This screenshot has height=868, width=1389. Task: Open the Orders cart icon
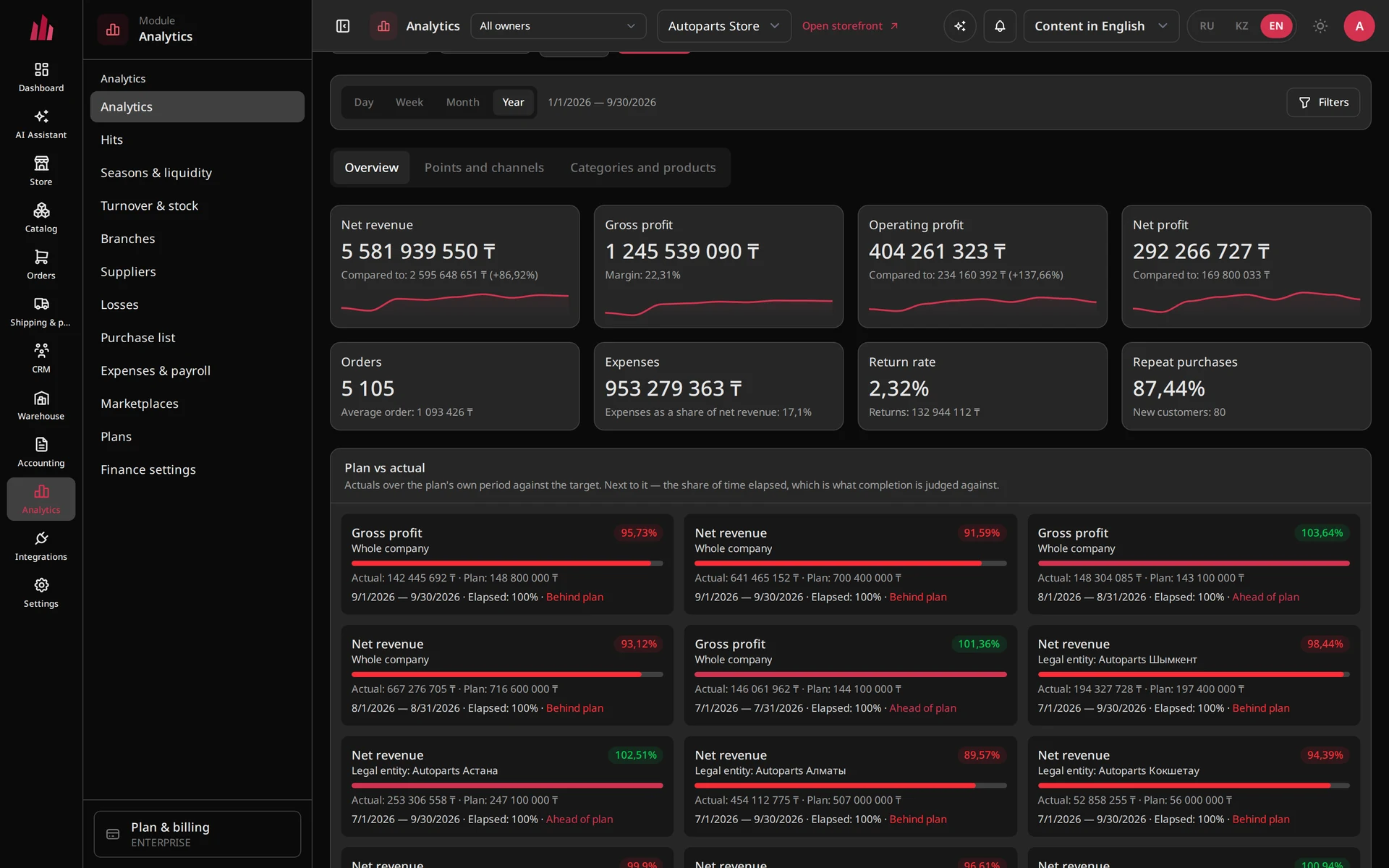(41, 258)
